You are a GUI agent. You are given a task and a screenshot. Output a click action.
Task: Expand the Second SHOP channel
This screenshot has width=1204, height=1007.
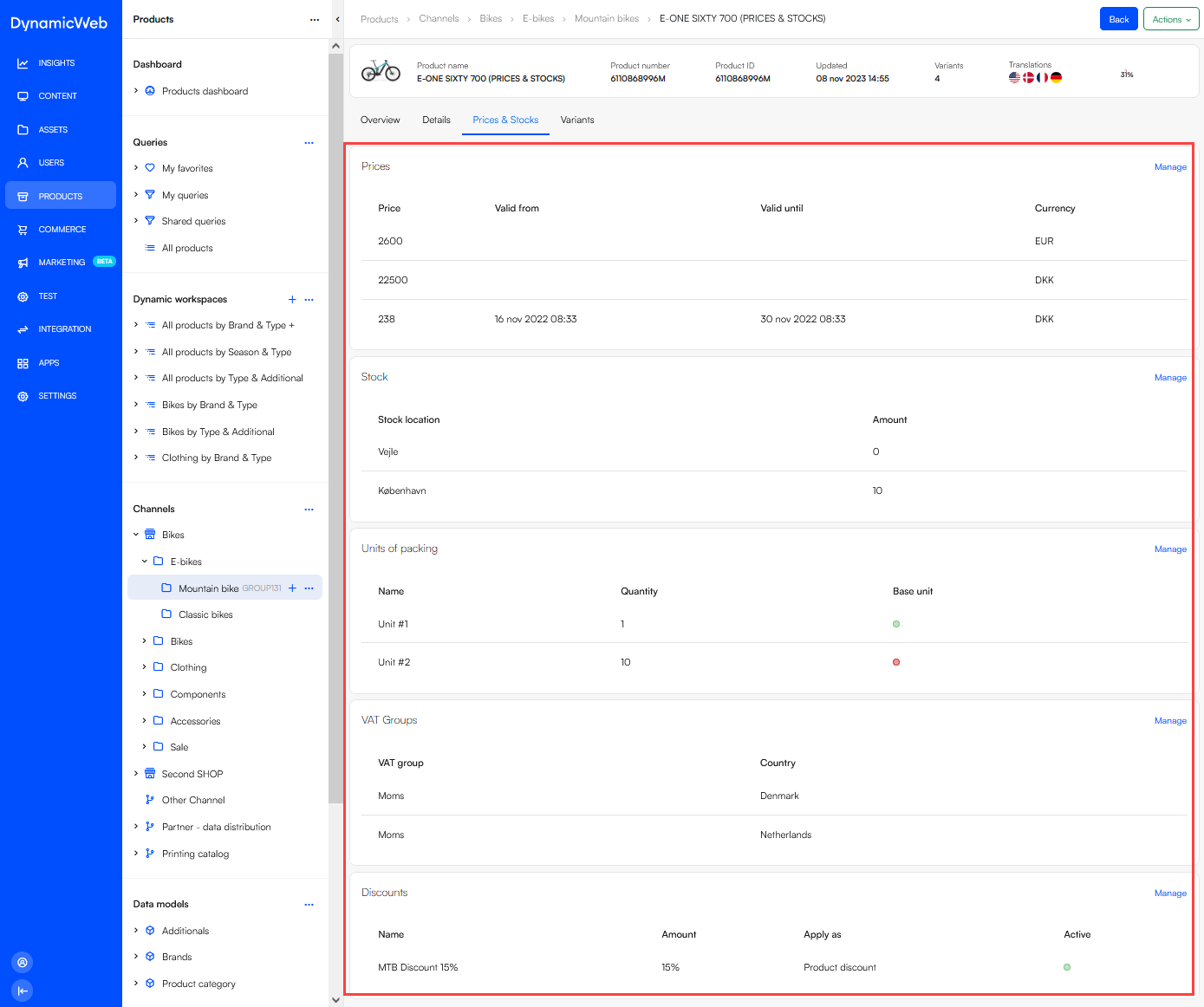[136, 773]
